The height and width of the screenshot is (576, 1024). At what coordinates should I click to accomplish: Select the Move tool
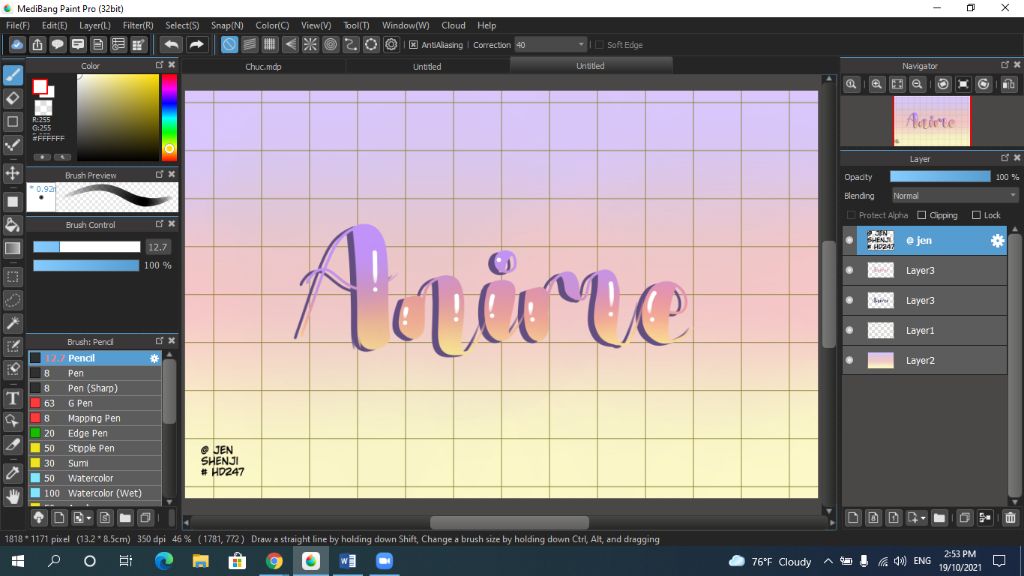[13, 173]
